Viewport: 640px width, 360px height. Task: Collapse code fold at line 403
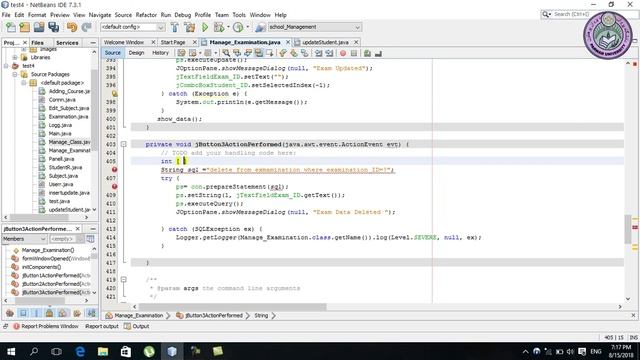(124, 144)
